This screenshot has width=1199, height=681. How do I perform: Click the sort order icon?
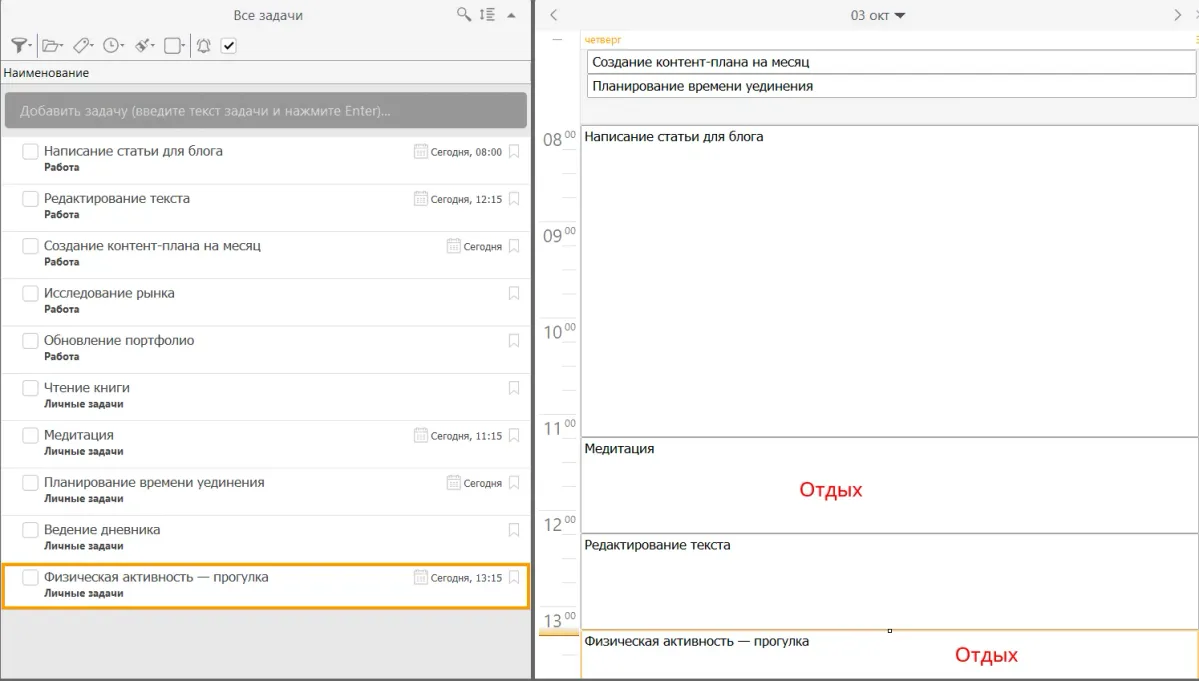[487, 15]
